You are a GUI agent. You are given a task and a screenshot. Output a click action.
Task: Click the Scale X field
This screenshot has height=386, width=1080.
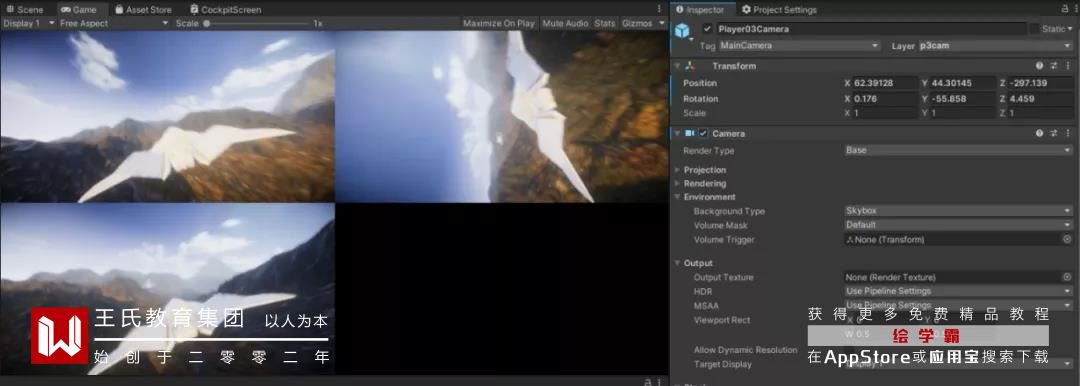886,113
